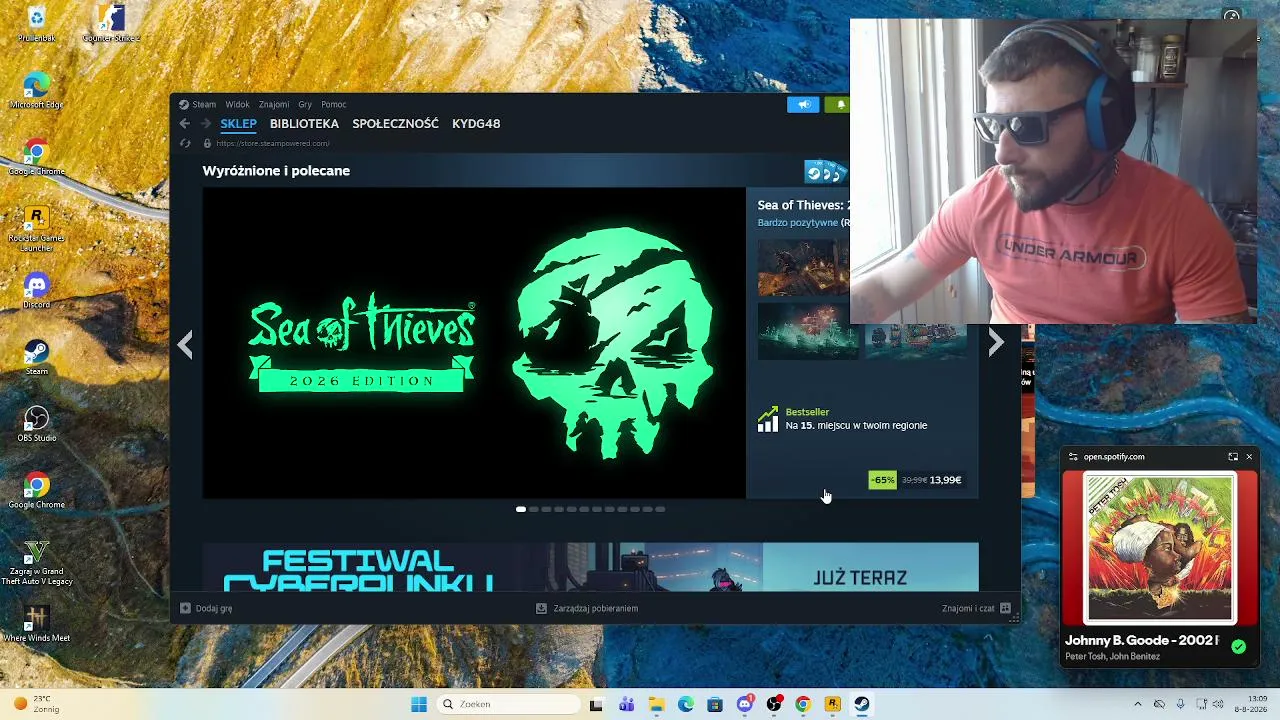Reload the Steam store page
This screenshot has height=720, width=1280.
185,143
